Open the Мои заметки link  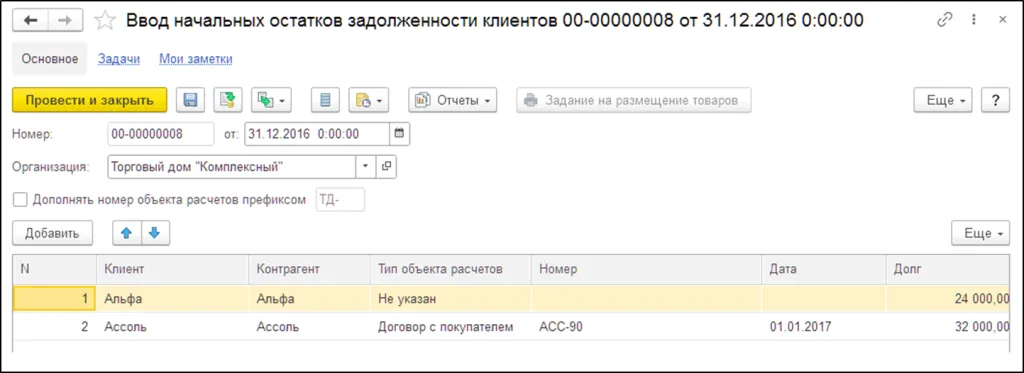(196, 59)
